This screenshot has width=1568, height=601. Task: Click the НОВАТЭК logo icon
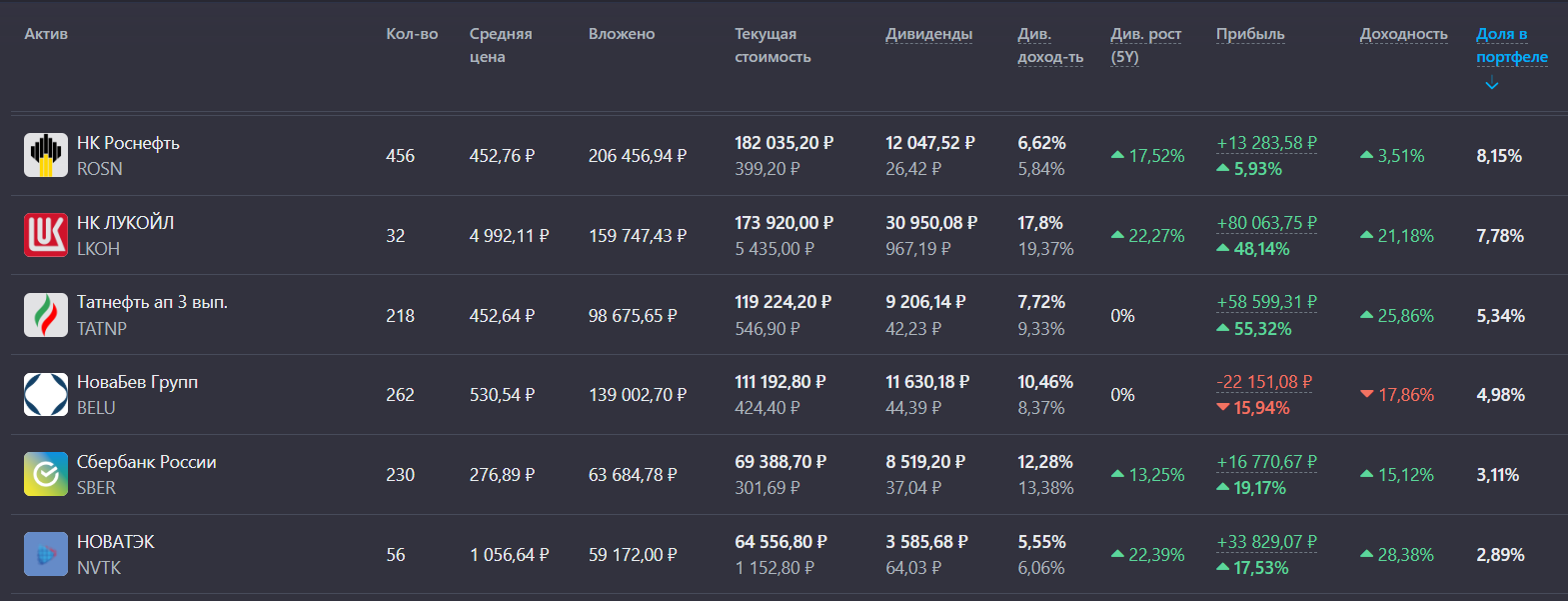[45, 553]
